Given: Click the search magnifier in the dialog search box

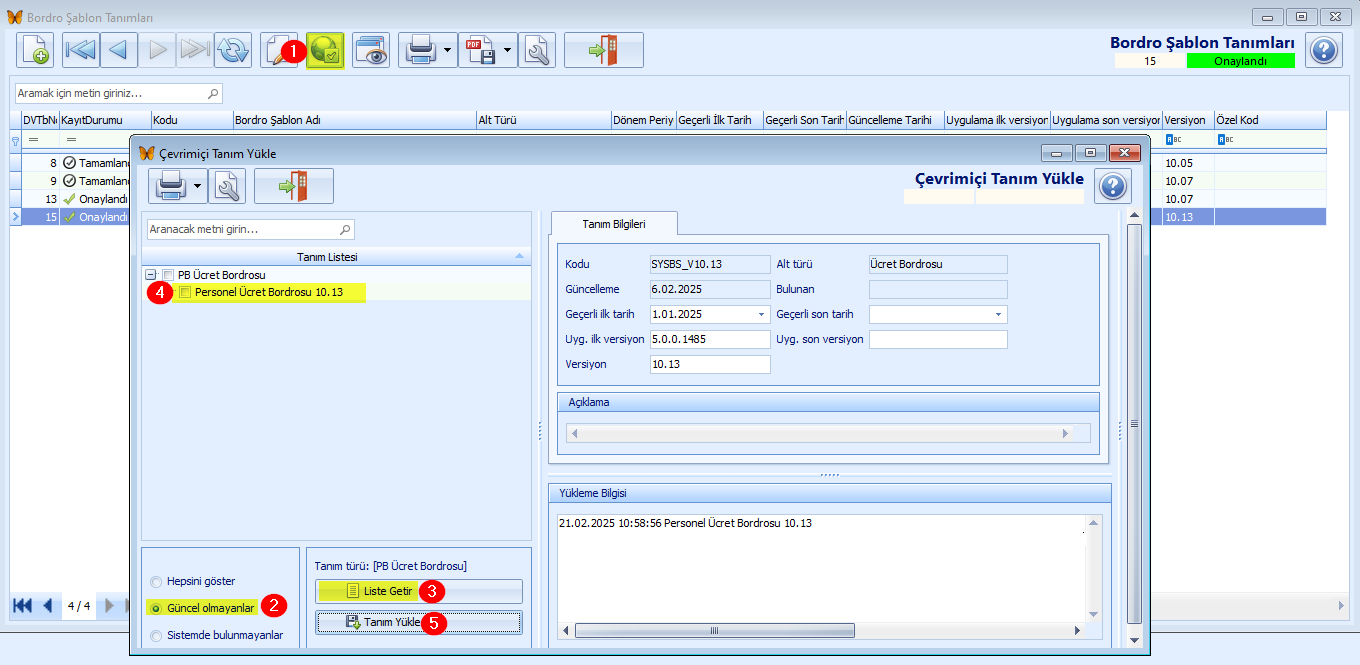Looking at the screenshot, I should [345, 230].
